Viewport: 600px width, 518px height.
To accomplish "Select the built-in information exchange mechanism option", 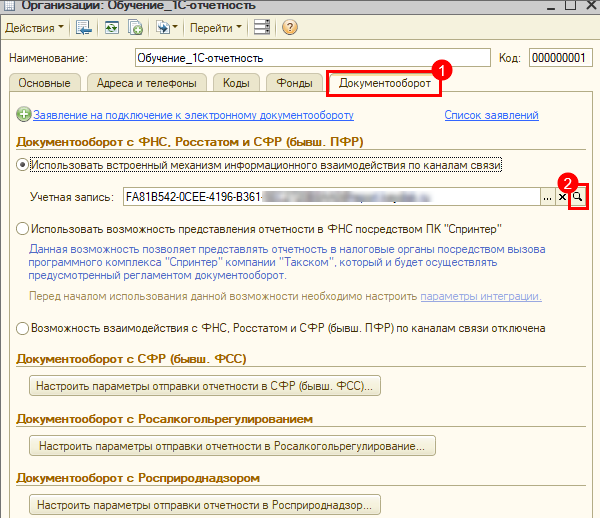I will point(23,164).
